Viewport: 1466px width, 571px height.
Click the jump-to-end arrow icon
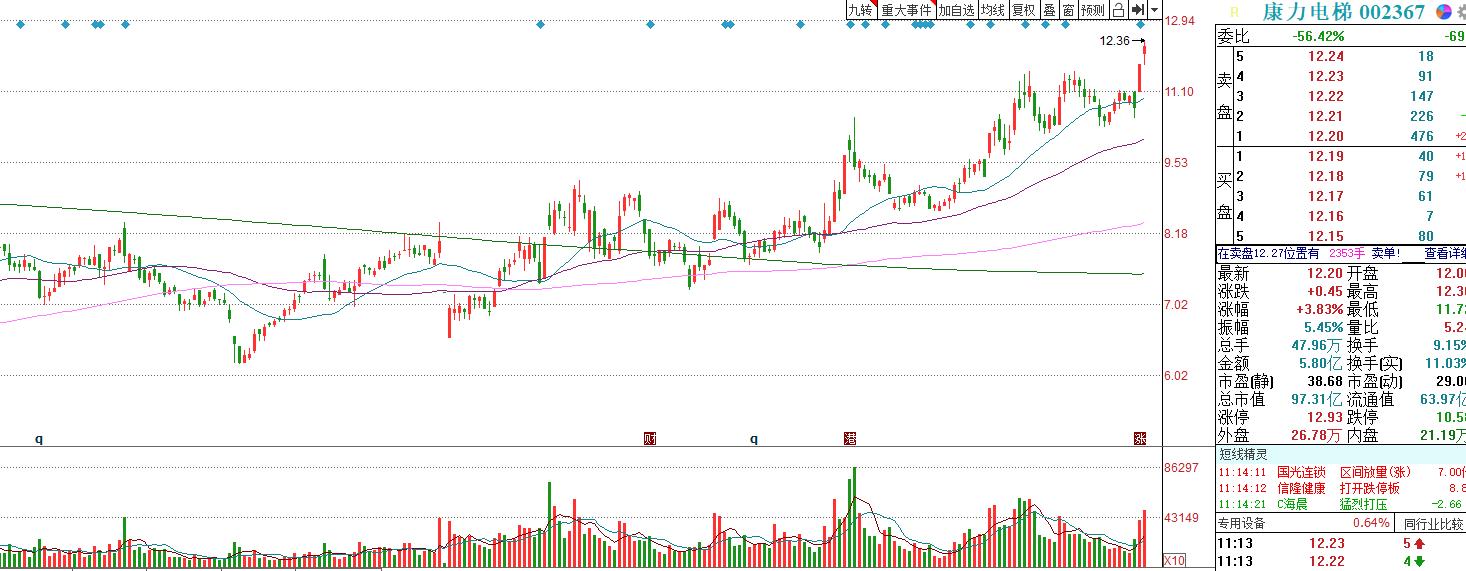pyautogui.click(x=1137, y=10)
